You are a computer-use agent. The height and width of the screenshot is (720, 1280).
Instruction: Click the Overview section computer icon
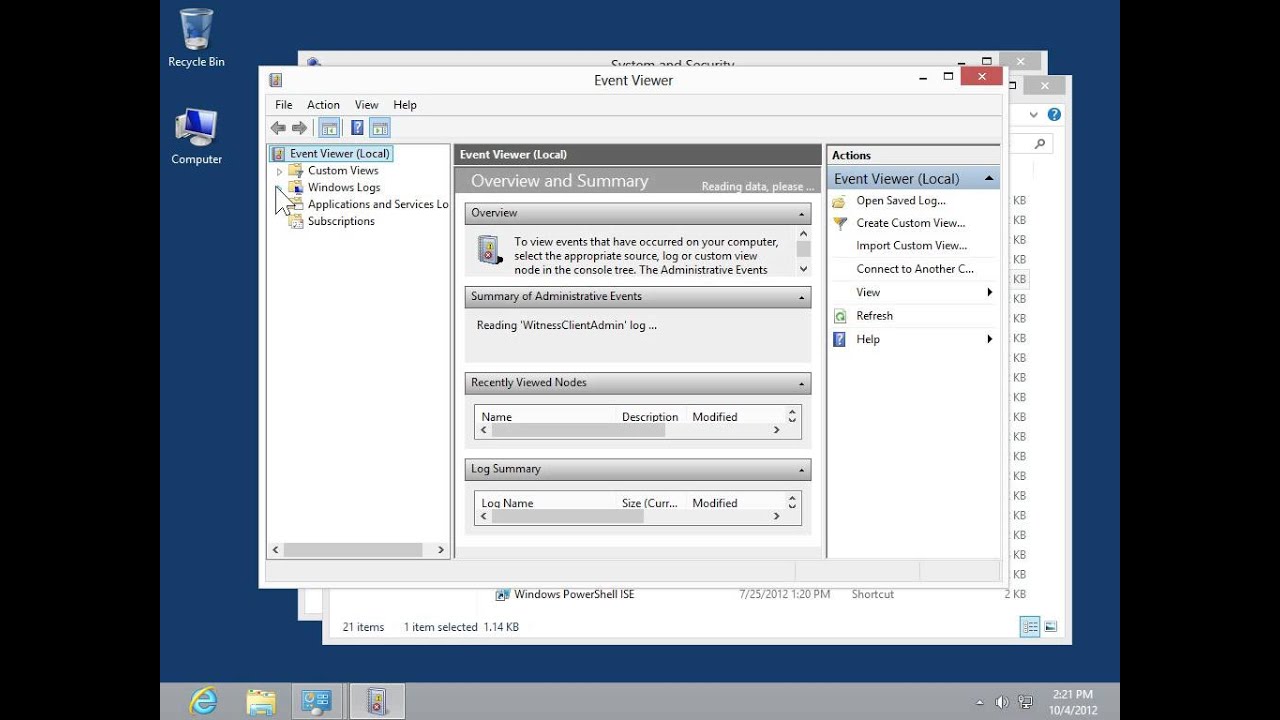(x=489, y=250)
